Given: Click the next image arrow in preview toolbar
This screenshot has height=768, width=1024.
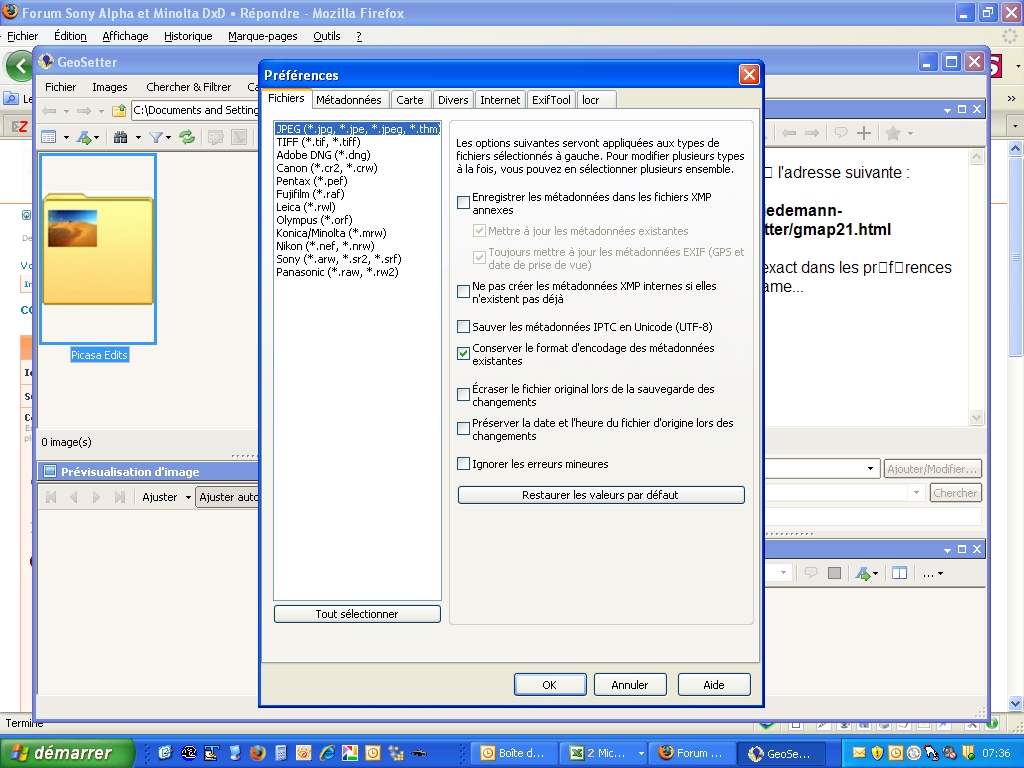Looking at the screenshot, I should [97, 497].
